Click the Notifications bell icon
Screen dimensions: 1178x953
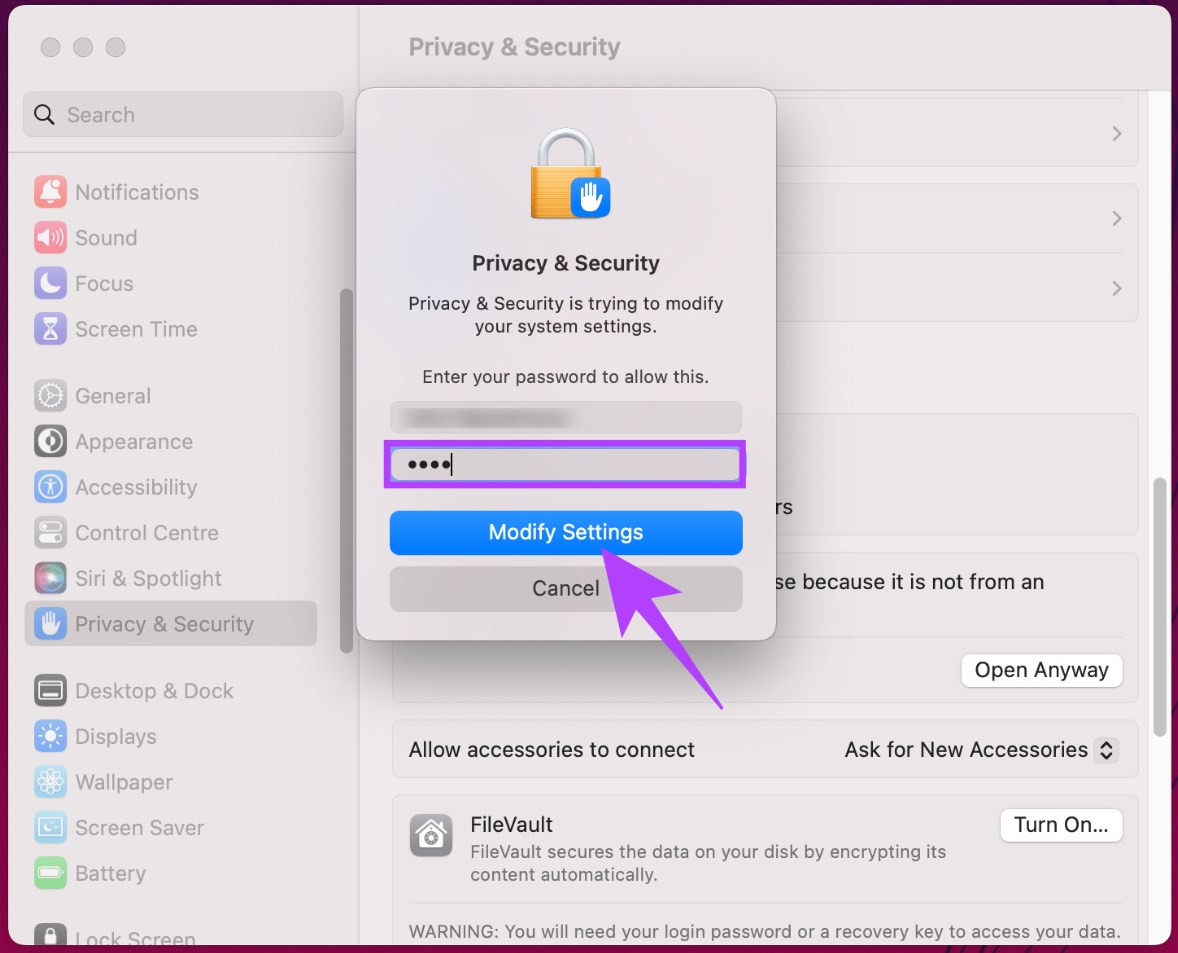click(50, 192)
